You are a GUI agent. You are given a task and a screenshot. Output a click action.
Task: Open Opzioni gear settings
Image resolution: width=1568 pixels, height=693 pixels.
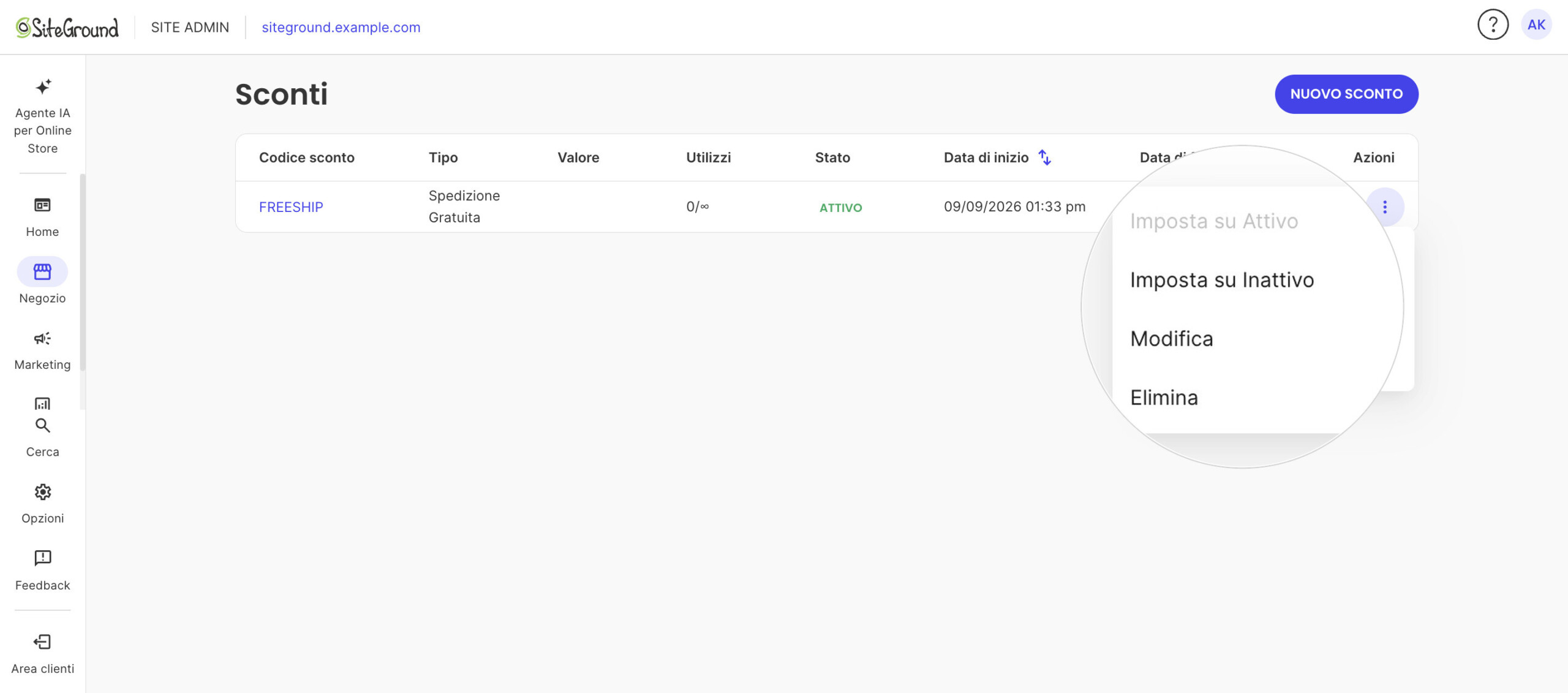(42, 504)
